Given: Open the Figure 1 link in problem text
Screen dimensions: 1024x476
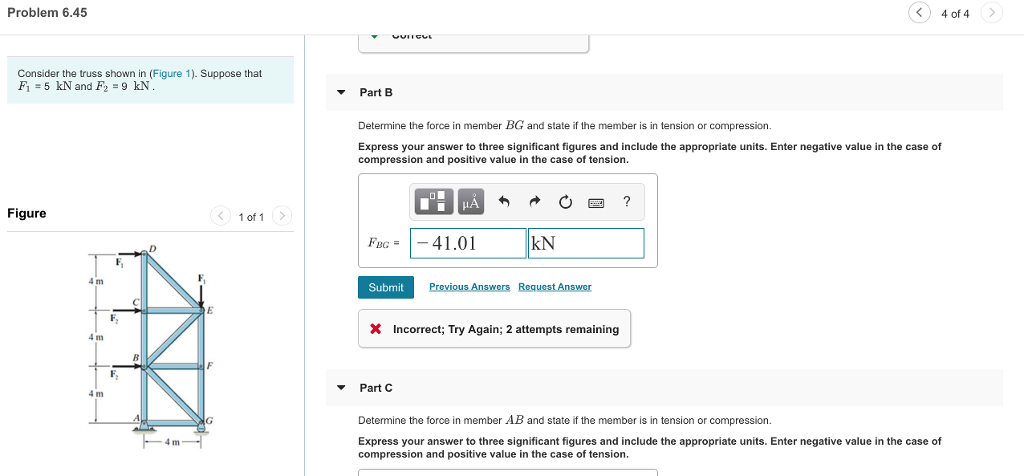Looking at the screenshot, I should coord(172,74).
